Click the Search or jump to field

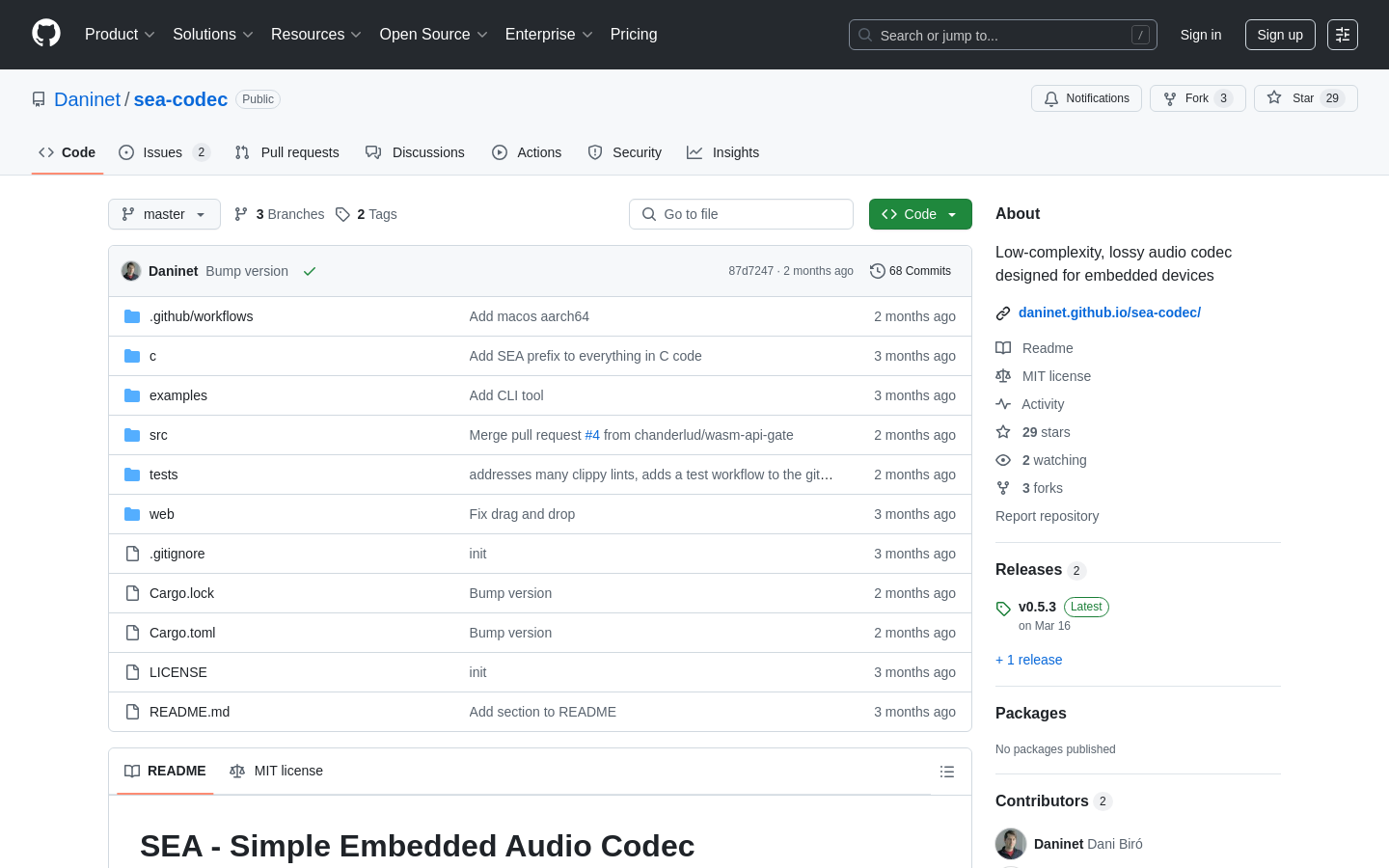click(1003, 35)
